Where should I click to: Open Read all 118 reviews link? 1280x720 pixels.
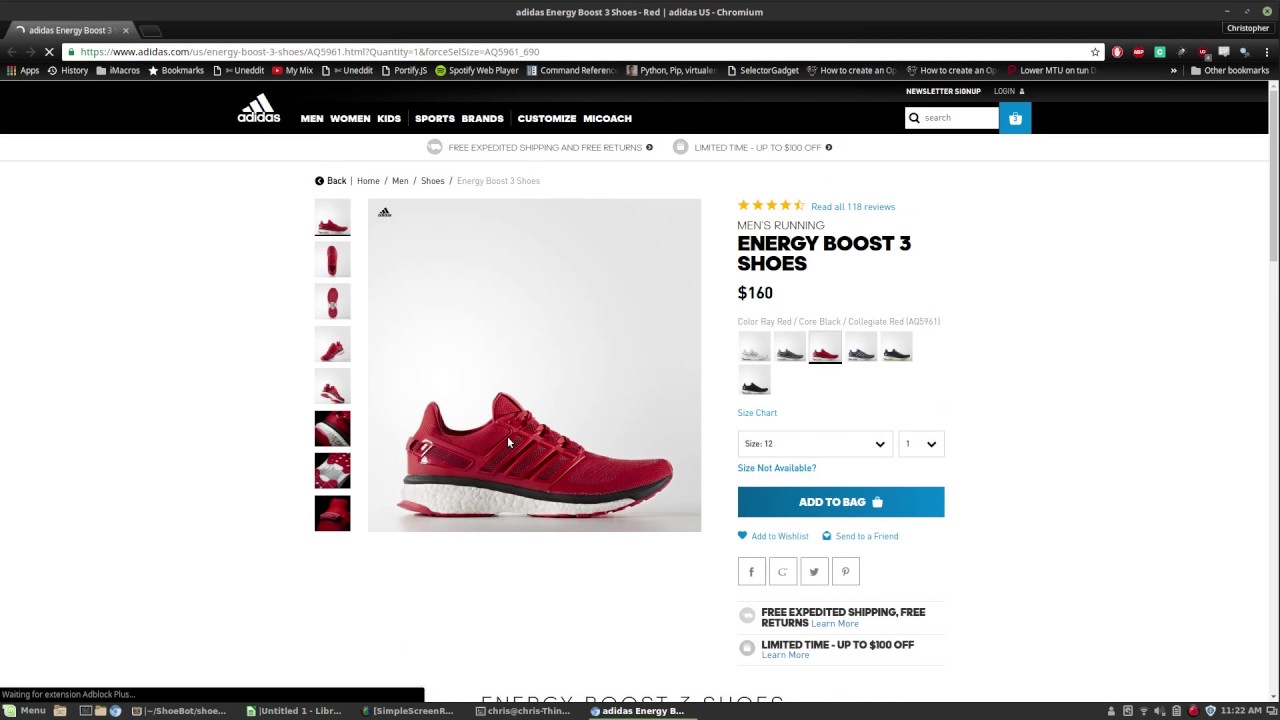coord(853,207)
